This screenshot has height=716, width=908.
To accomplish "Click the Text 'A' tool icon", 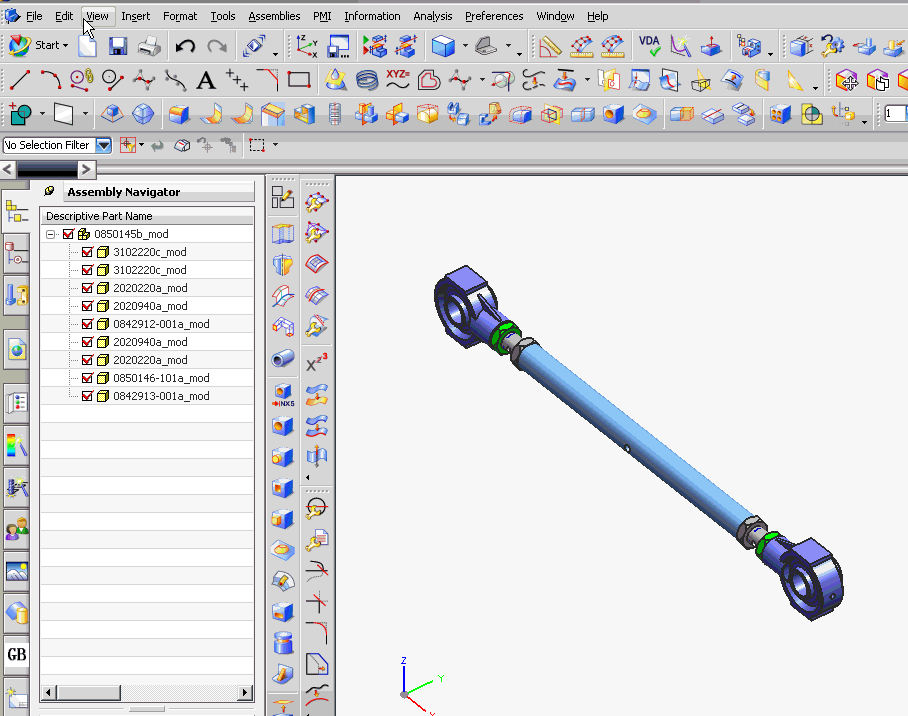I will click(206, 81).
